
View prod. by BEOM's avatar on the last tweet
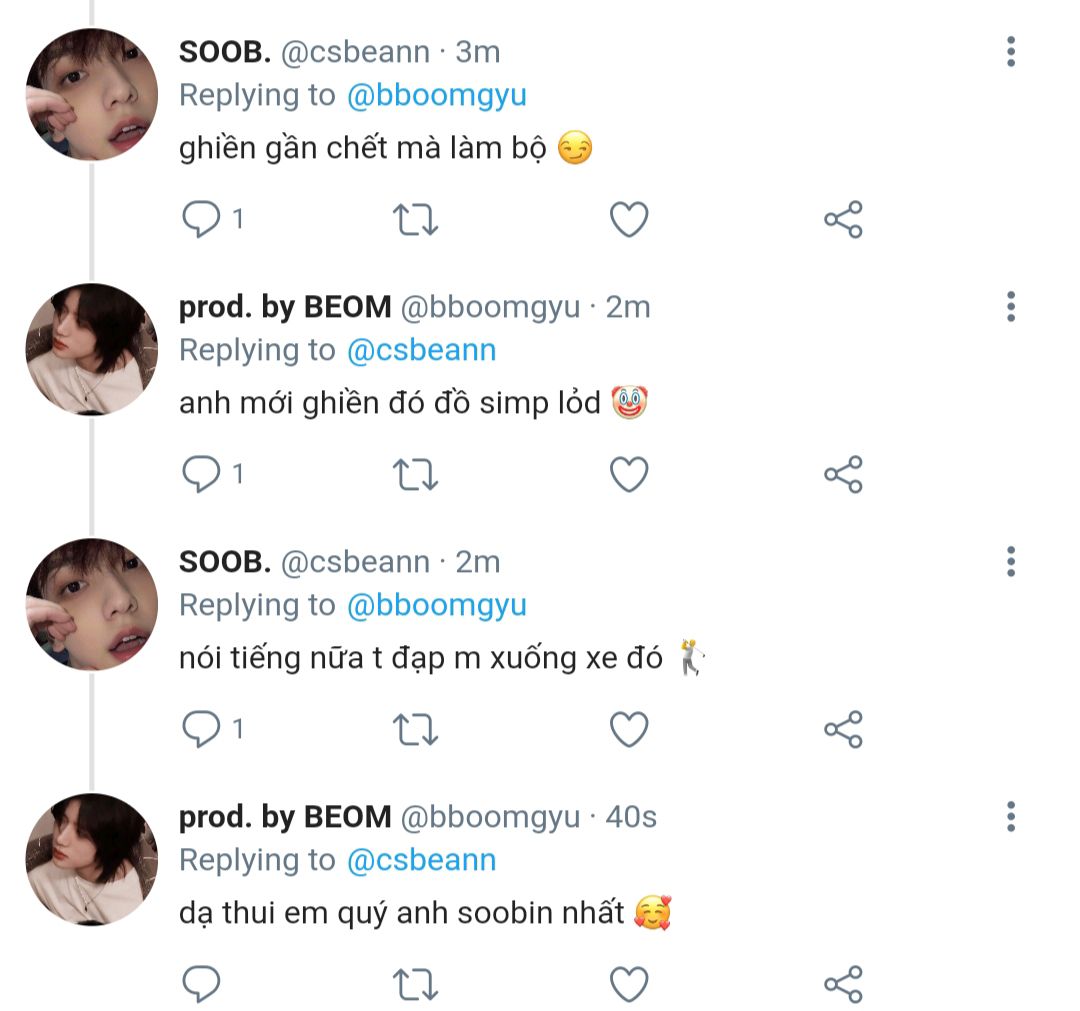pos(91,859)
